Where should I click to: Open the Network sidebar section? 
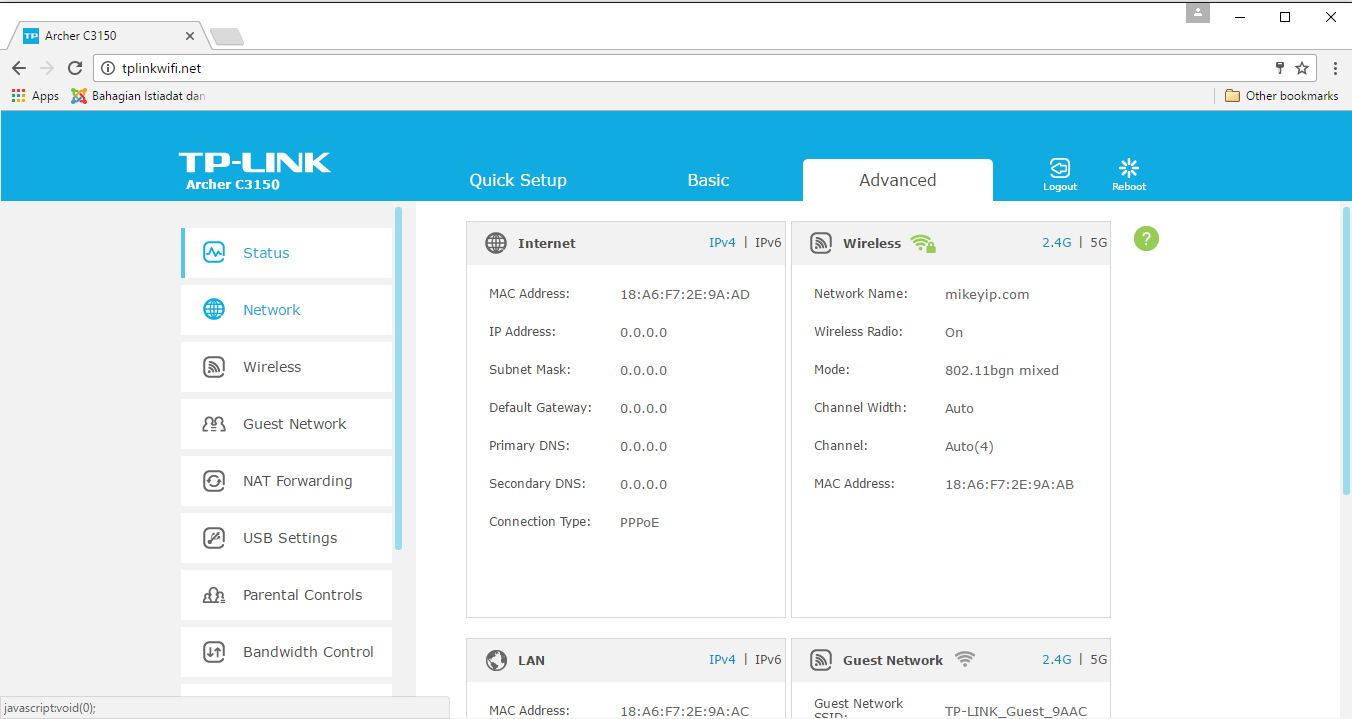point(287,310)
